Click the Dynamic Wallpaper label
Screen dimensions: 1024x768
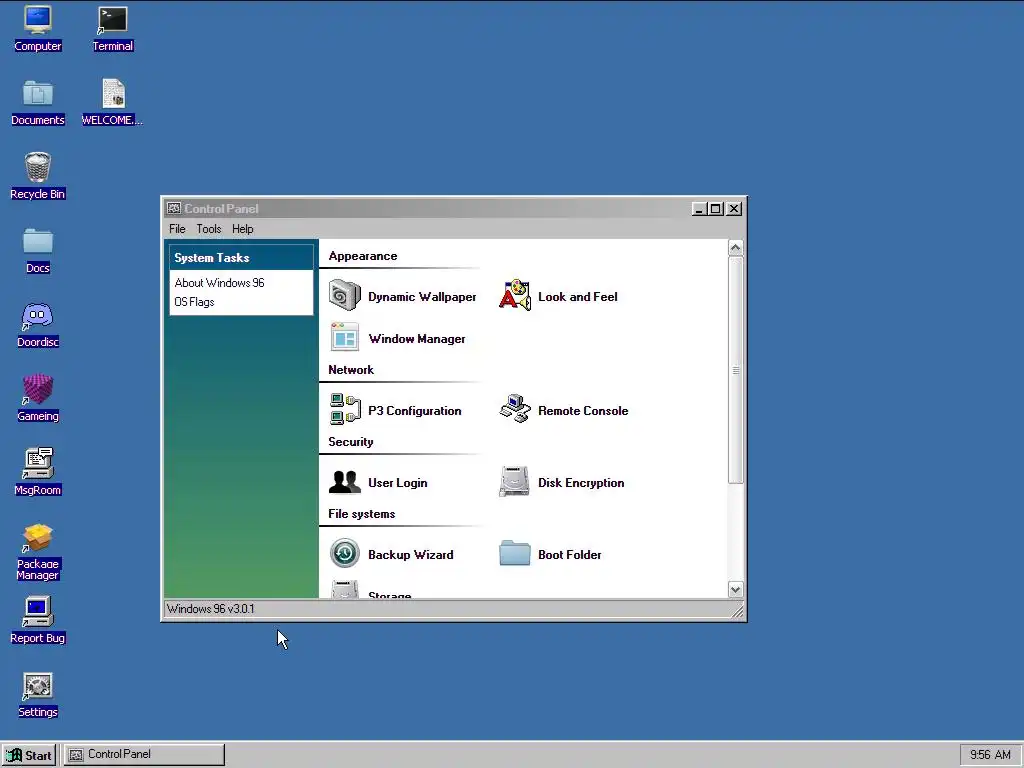(422, 296)
